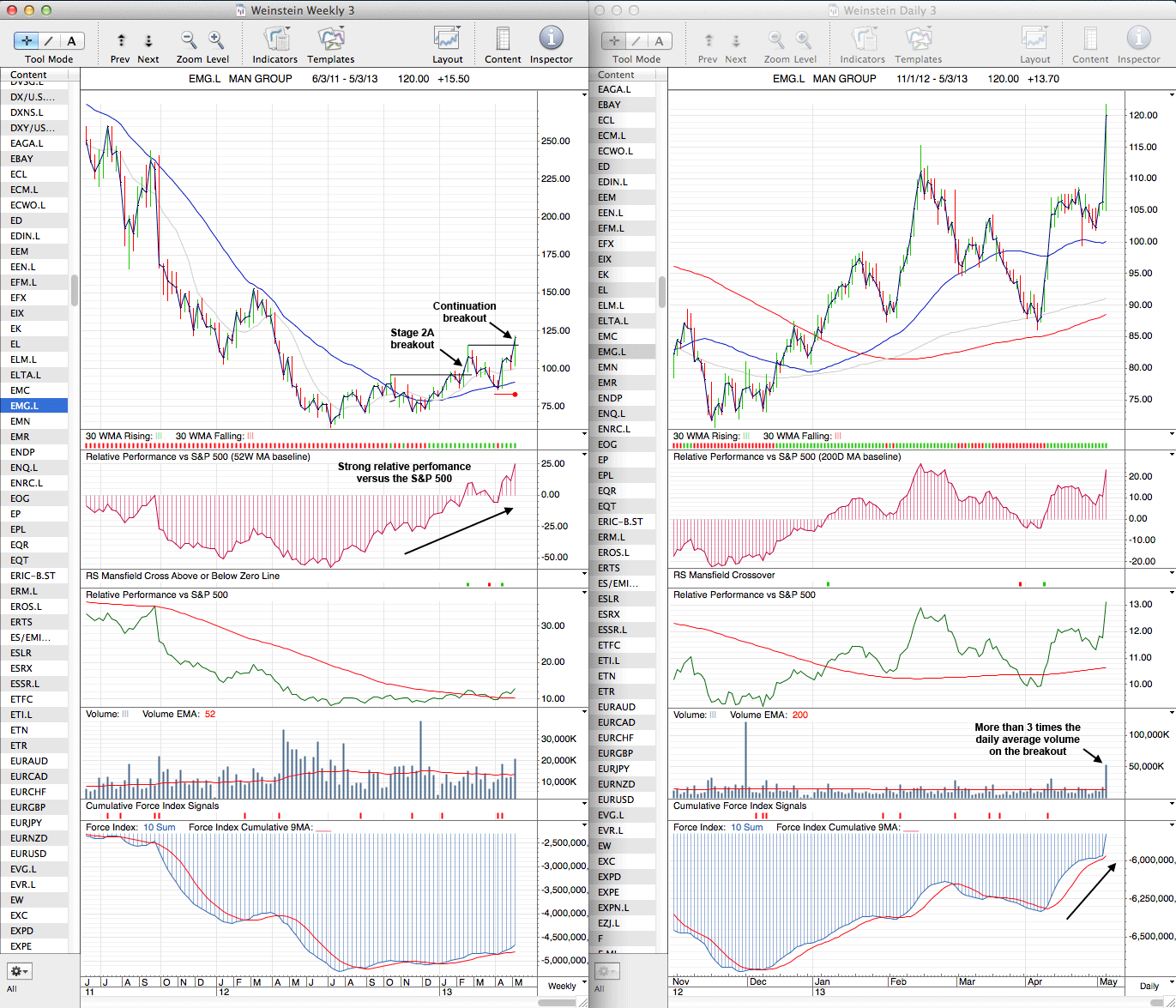Open Indicators in the Weekly window toolbar
1176x1008 pixels.
point(275,40)
